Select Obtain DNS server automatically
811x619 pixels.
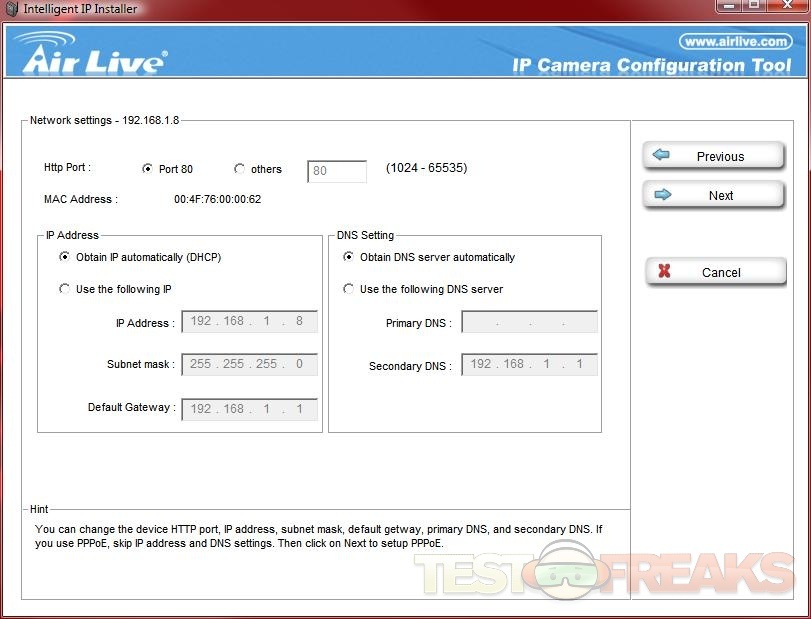tap(349, 257)
